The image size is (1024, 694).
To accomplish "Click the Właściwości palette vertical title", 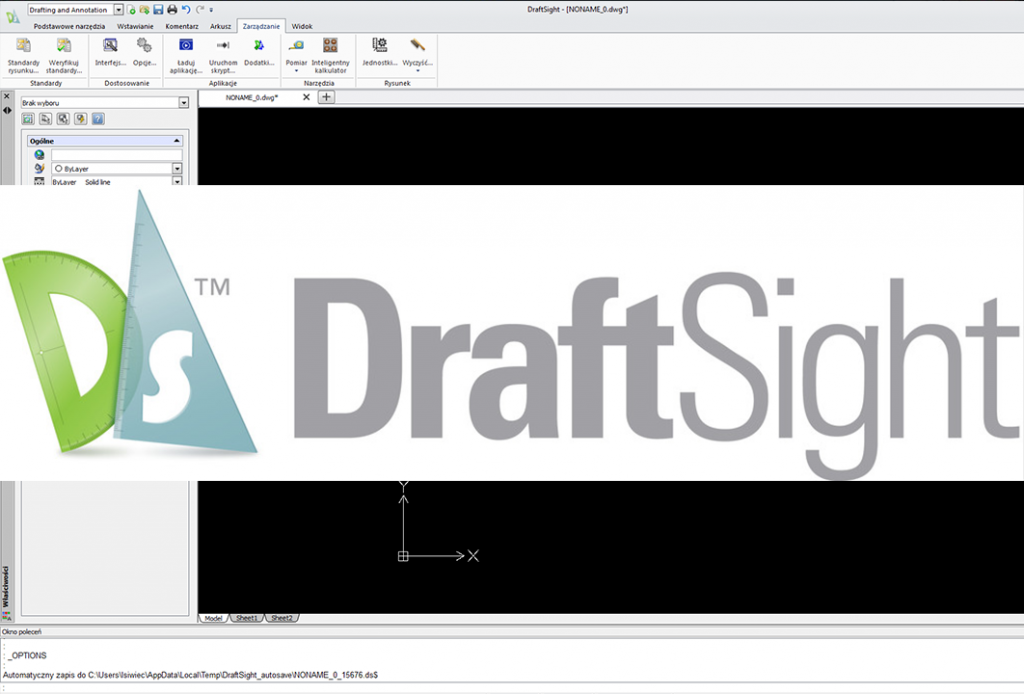I will point(7,588).
